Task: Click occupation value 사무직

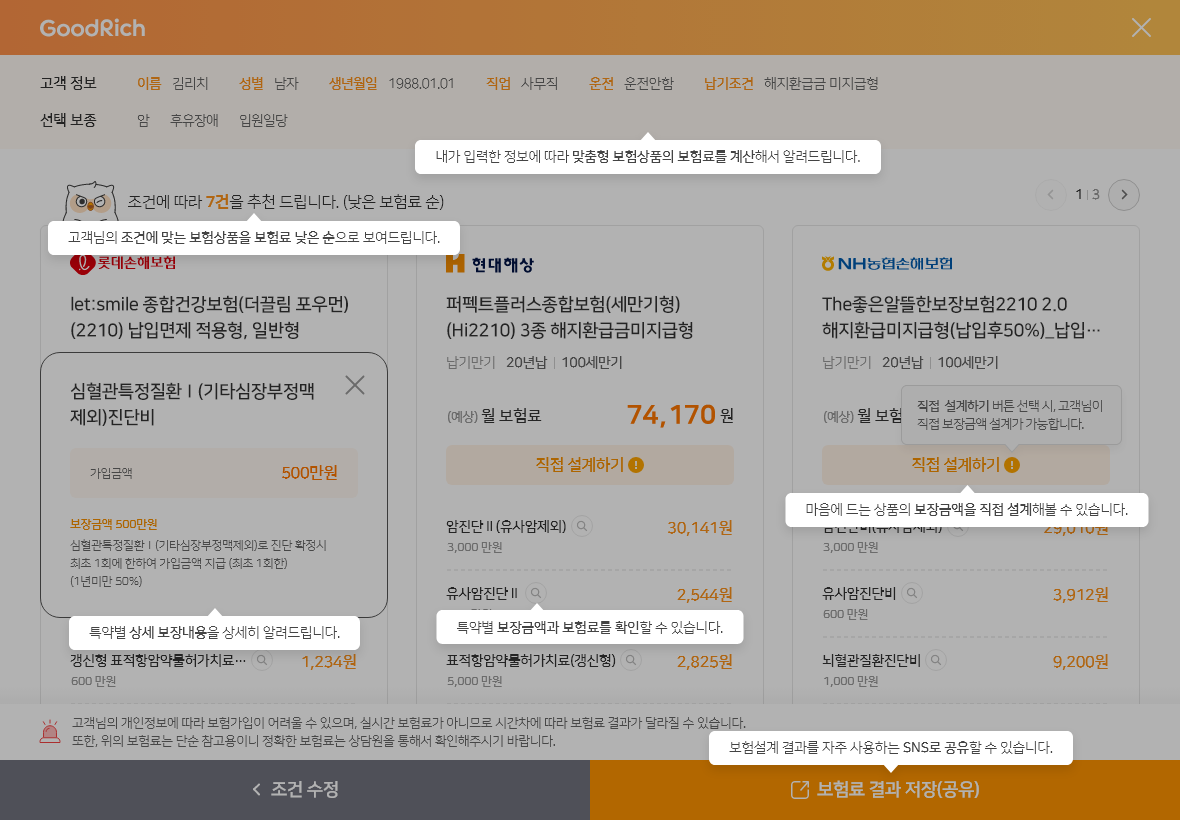Action: point(540,84)
